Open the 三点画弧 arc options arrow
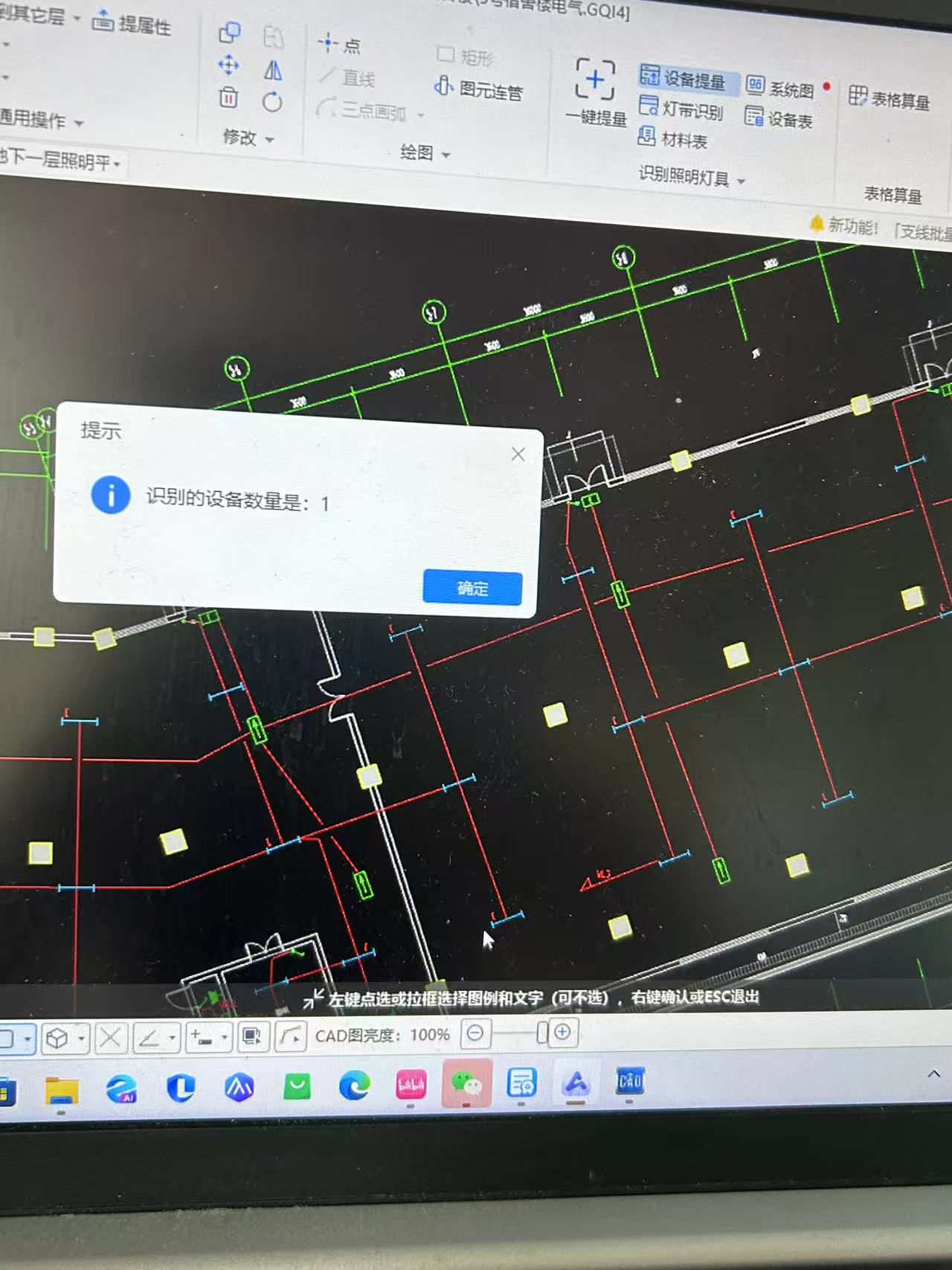The height and width of the screenshot is (1270, 952). (421, 115)
